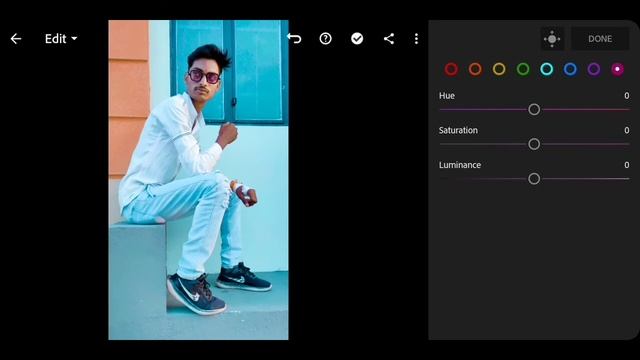Click the Luminance label
This screenshot has width=640, height=360.
(460, 165)
